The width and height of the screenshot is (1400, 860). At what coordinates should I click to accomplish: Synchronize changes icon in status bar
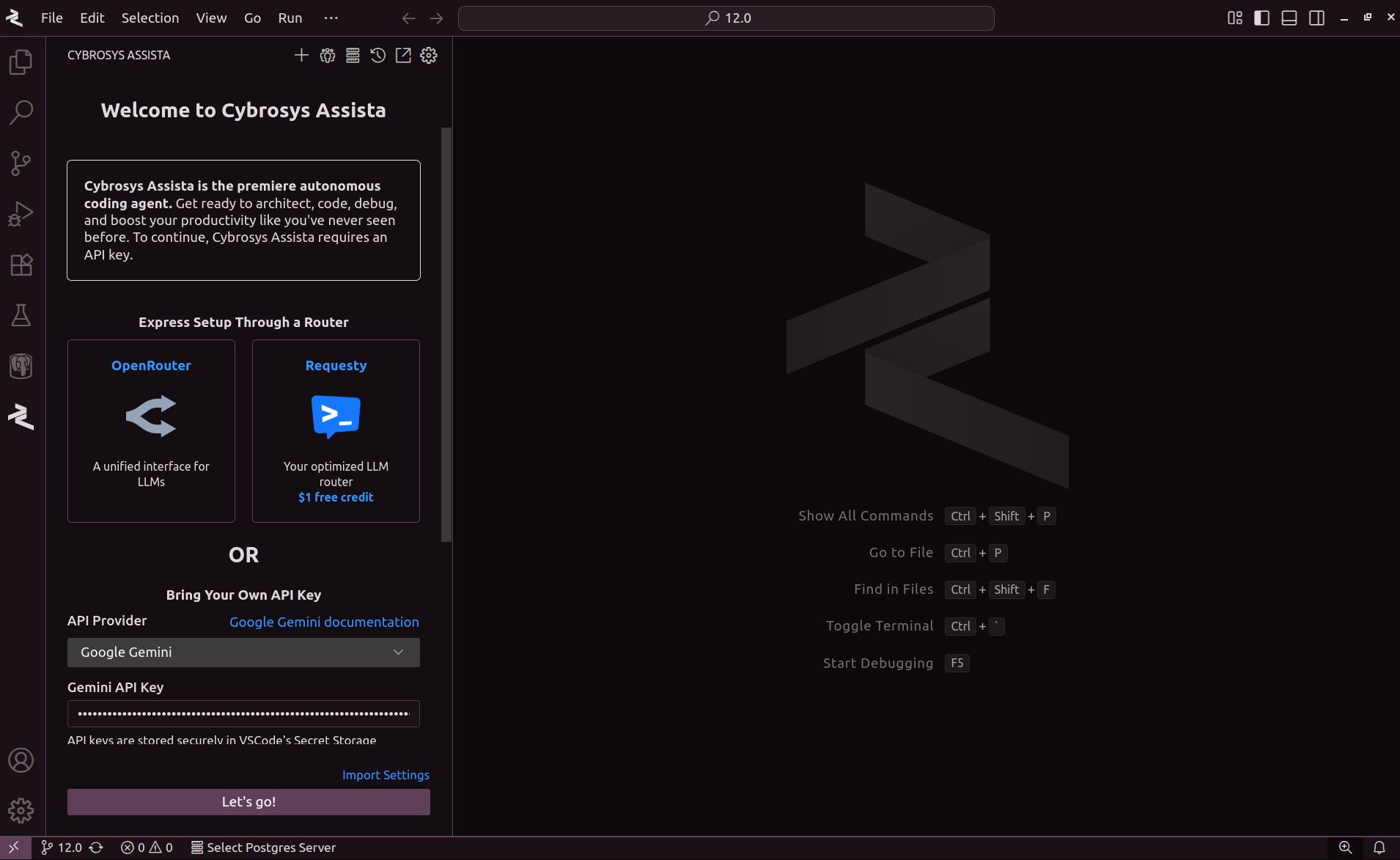coord(96,848)
